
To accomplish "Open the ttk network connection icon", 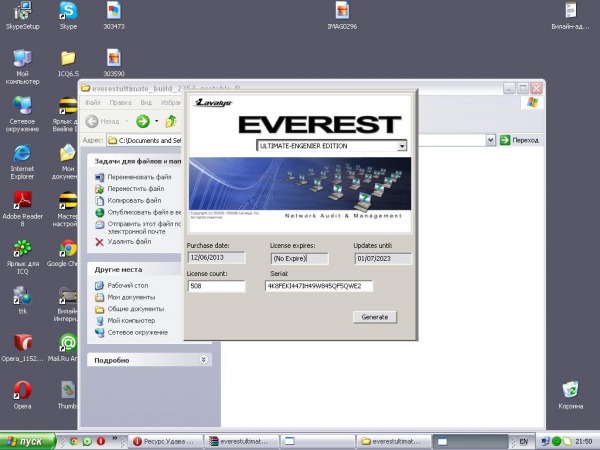I will pyautogui.click(x=22, y=300).
